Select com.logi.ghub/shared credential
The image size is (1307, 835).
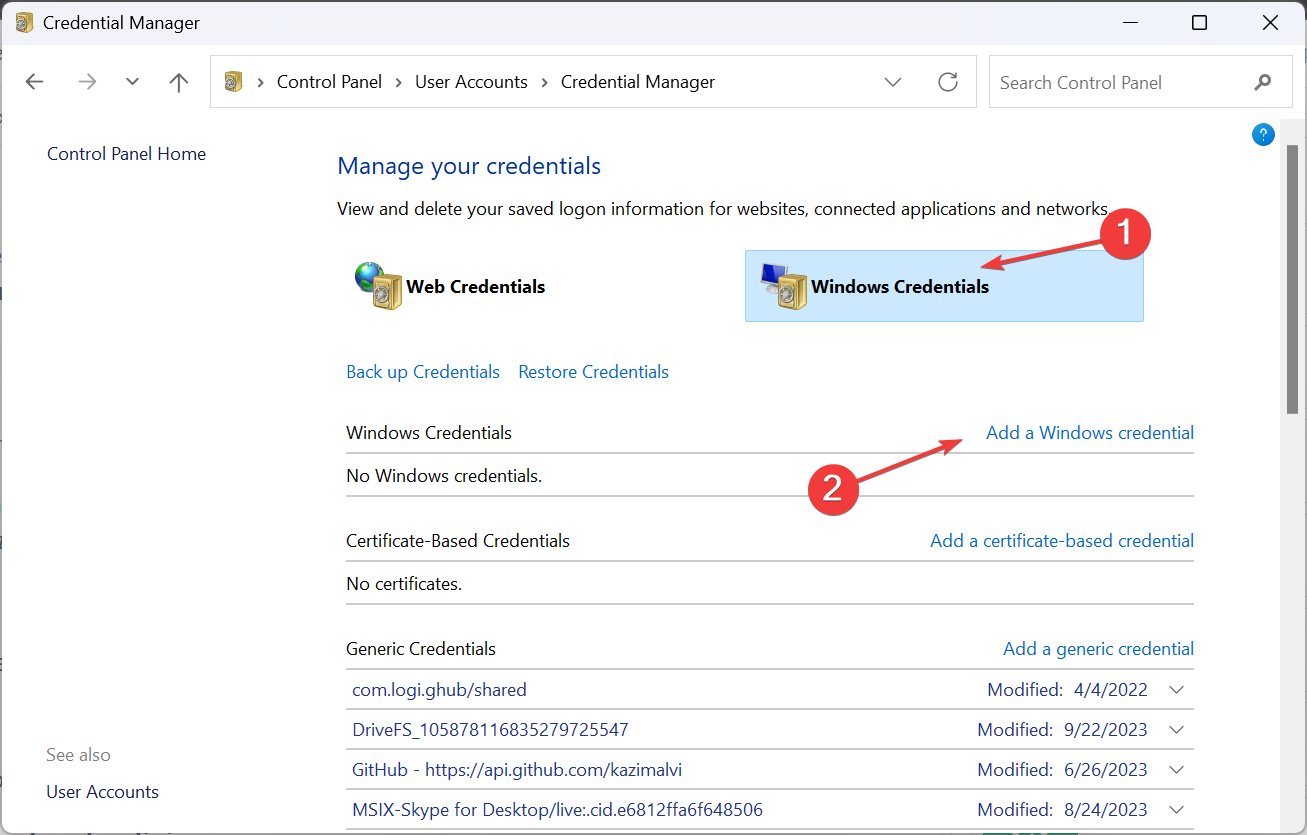[x=439, y=690]
